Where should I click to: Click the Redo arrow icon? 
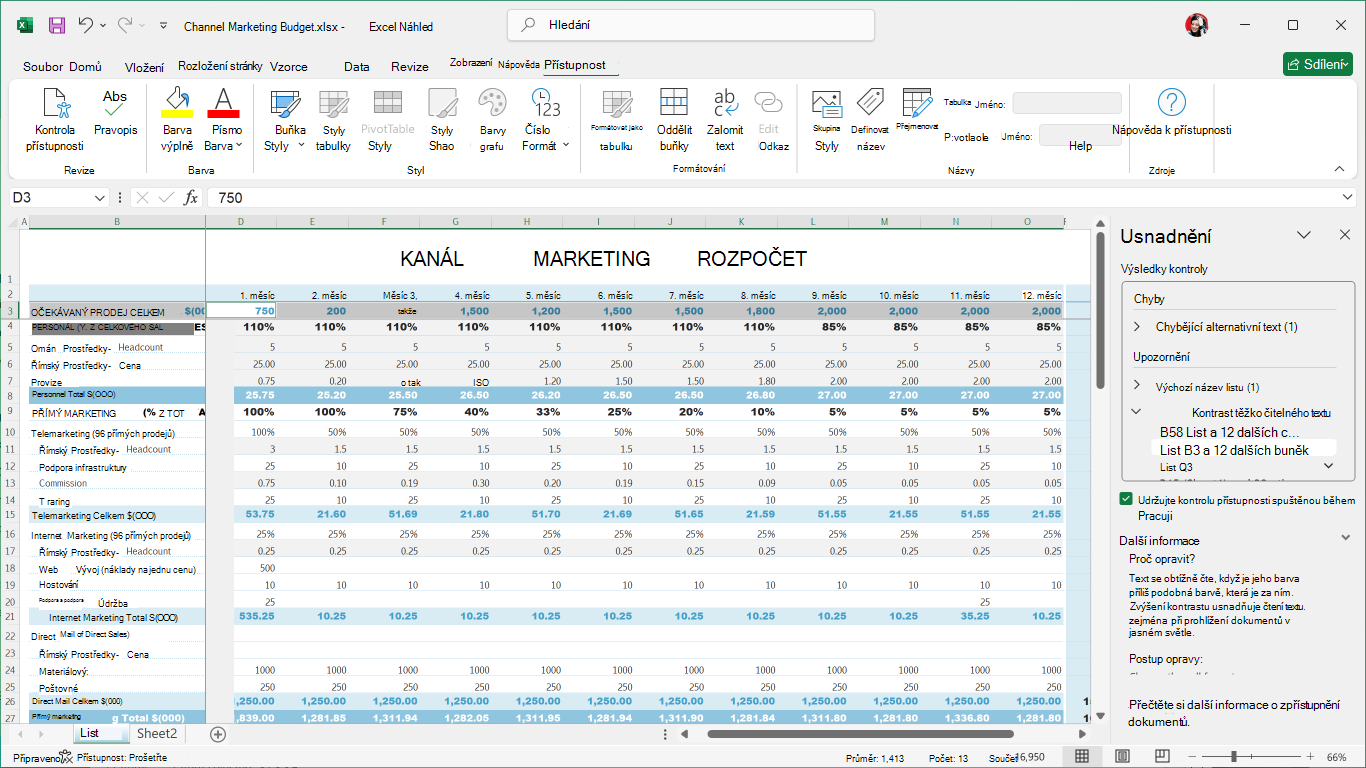pyautogui.click(x=125, y=26)
